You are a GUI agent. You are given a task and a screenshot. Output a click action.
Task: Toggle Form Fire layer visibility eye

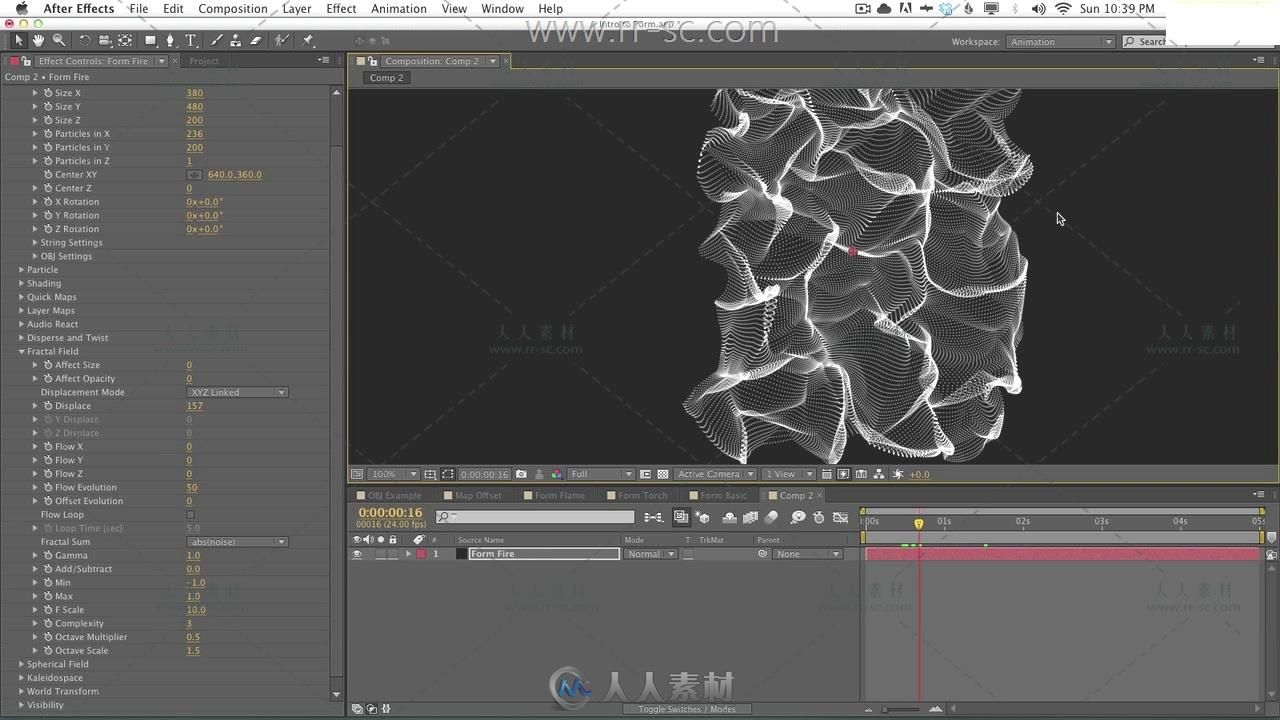pos(357,554)
